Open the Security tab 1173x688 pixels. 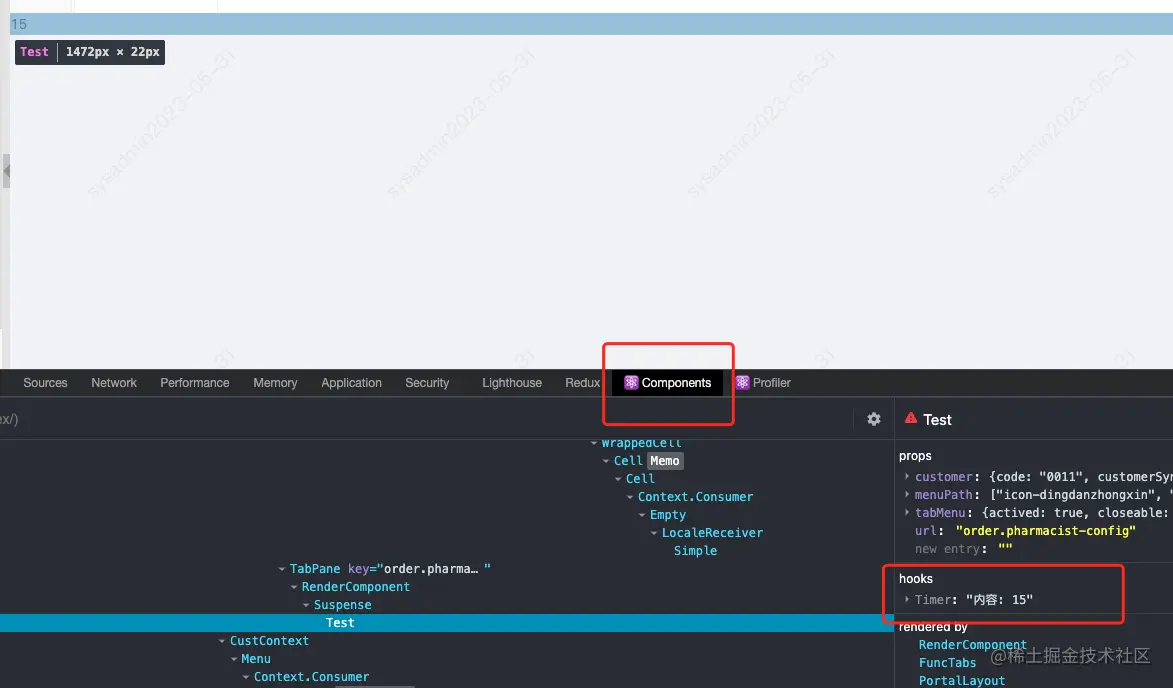tap(427, 383)
